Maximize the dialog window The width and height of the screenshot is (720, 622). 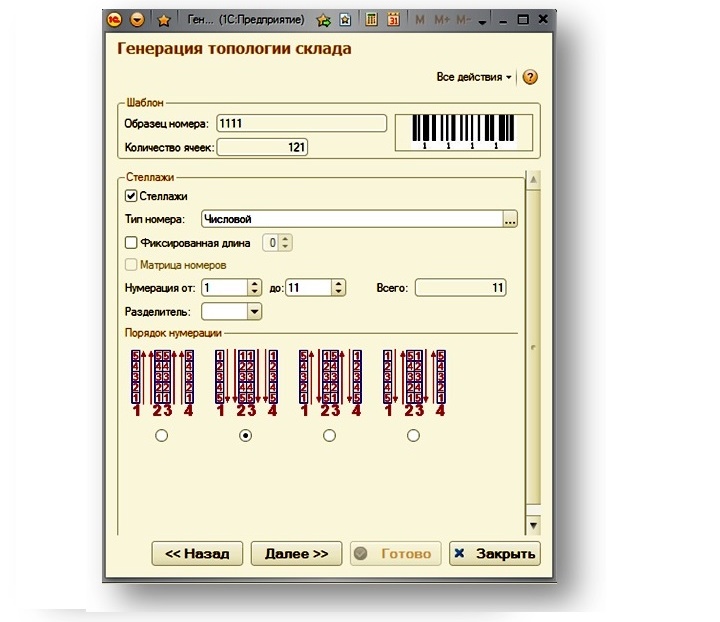pos(523,19)
